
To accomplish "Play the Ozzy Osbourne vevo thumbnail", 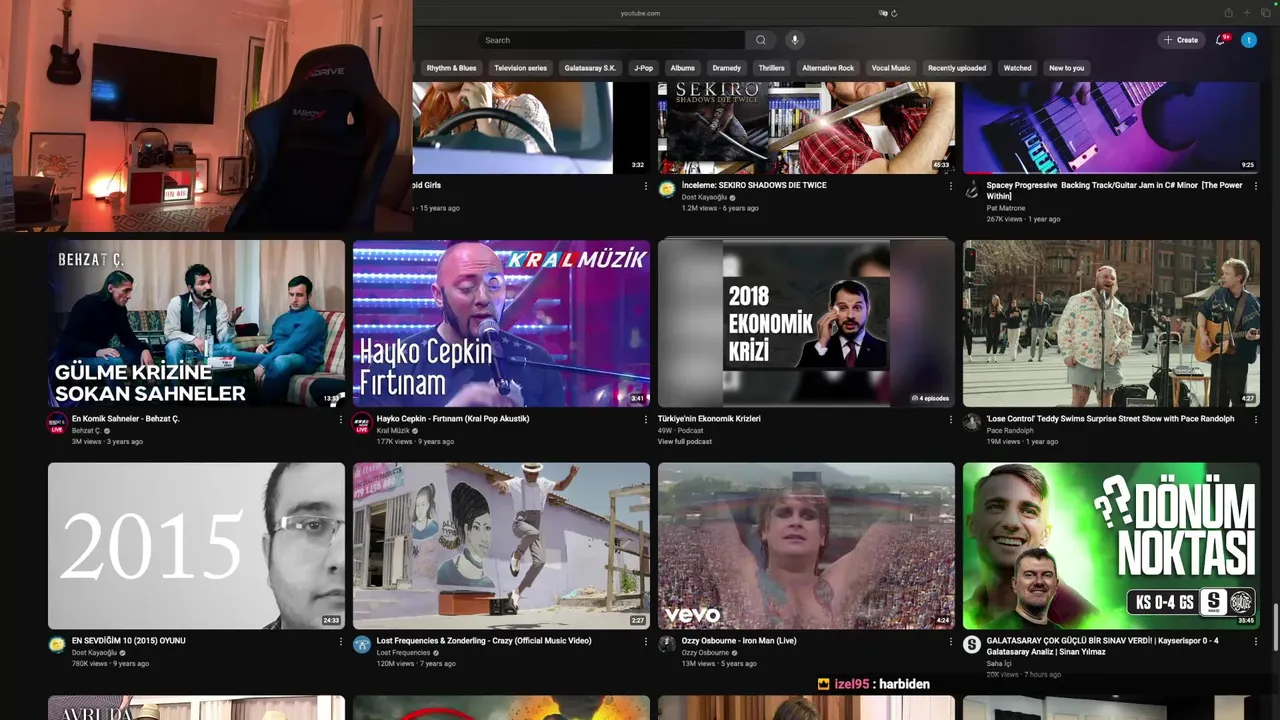I will pos(806,545).
